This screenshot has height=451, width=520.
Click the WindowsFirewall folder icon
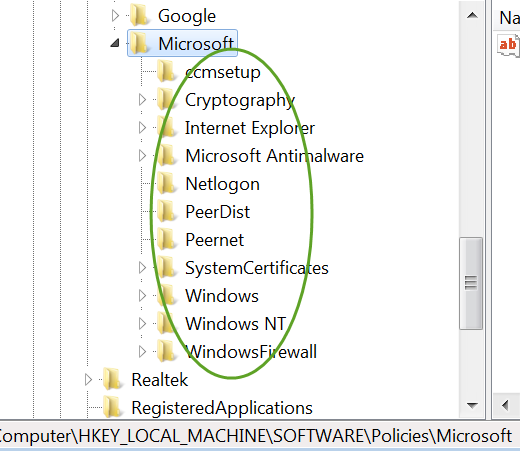[x=166, y=351]
